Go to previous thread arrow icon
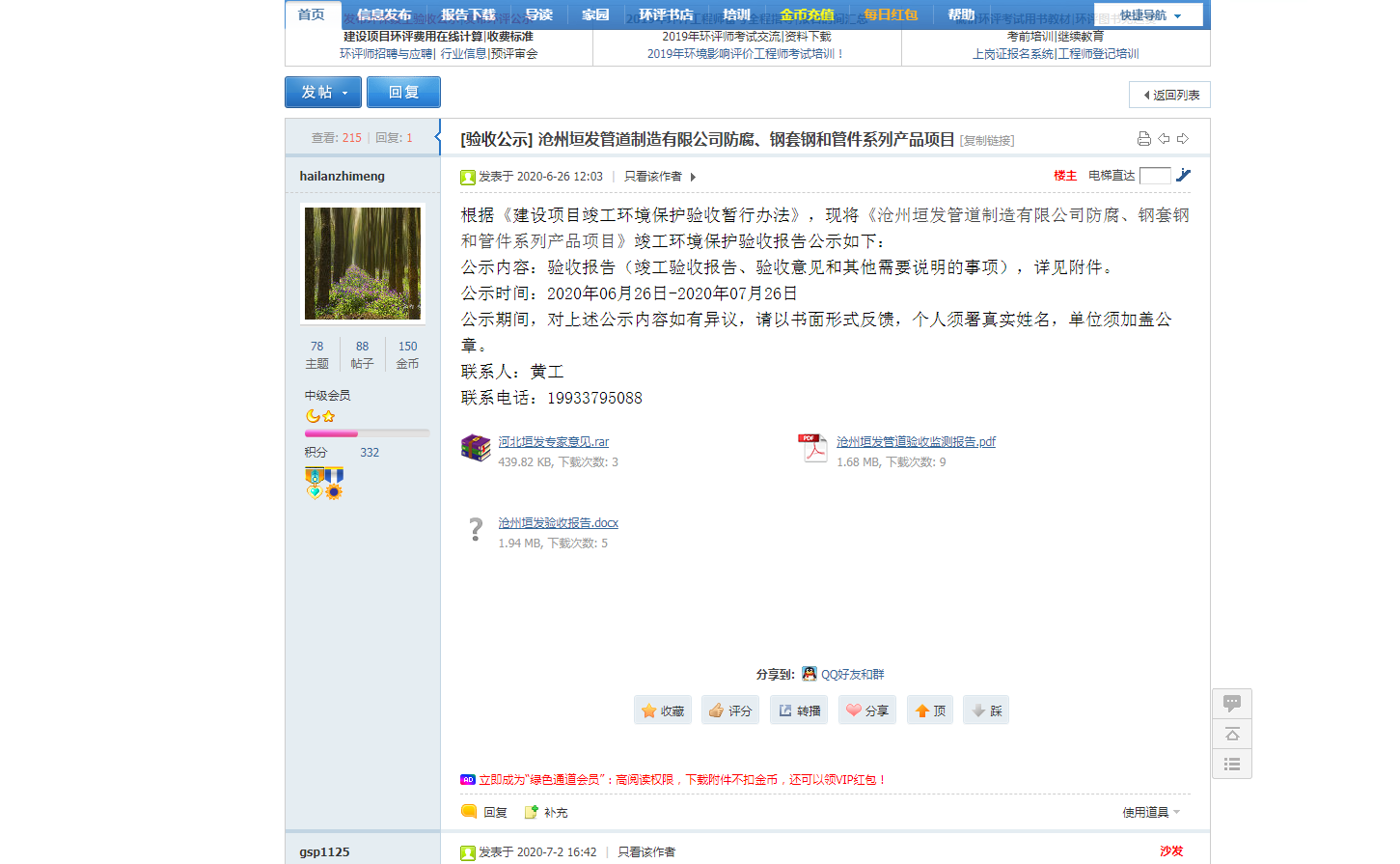The width and height of the screenshot is (1400, 864). point(1164,139)
